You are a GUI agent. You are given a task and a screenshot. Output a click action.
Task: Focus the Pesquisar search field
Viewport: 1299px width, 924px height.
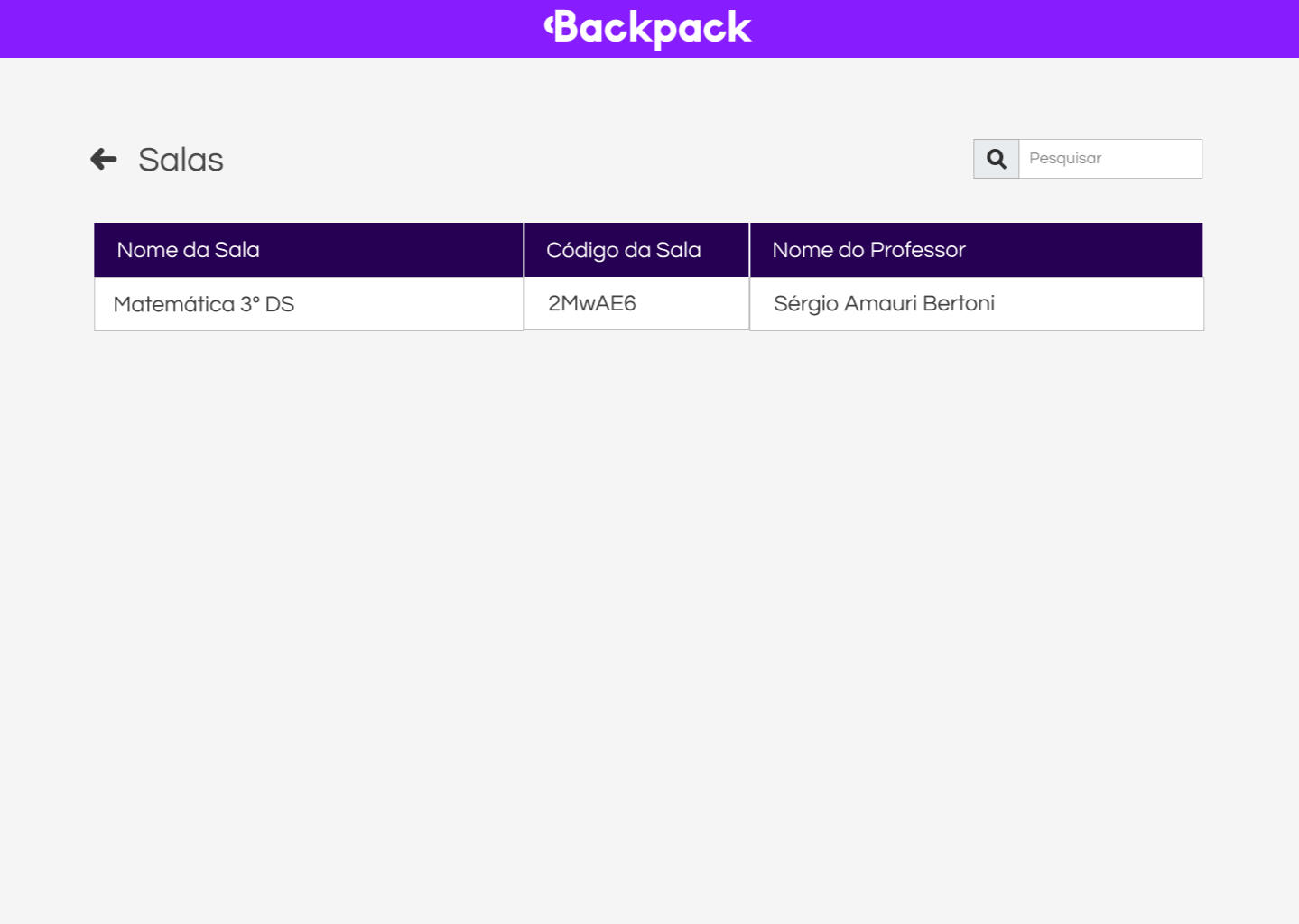point(1109,159)
